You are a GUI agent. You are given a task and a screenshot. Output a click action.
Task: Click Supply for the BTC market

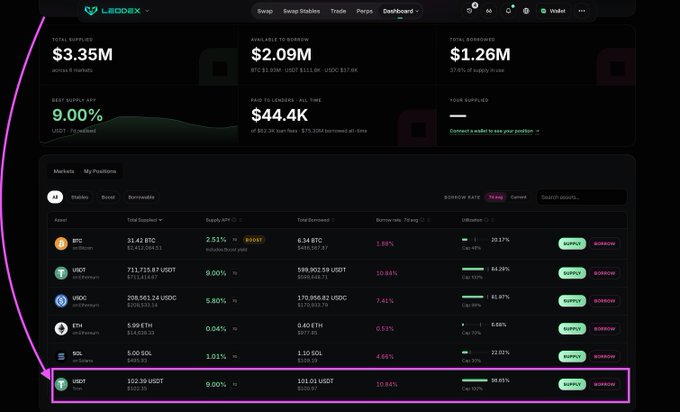(572, 244)
